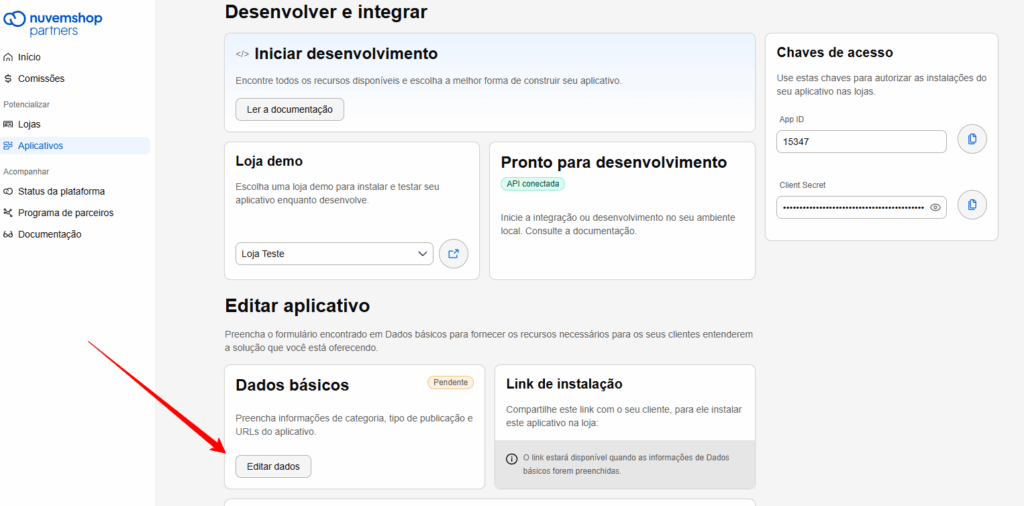The image size is (1024, 506).
Task: Click the Editar dados button
Action: 273,466
